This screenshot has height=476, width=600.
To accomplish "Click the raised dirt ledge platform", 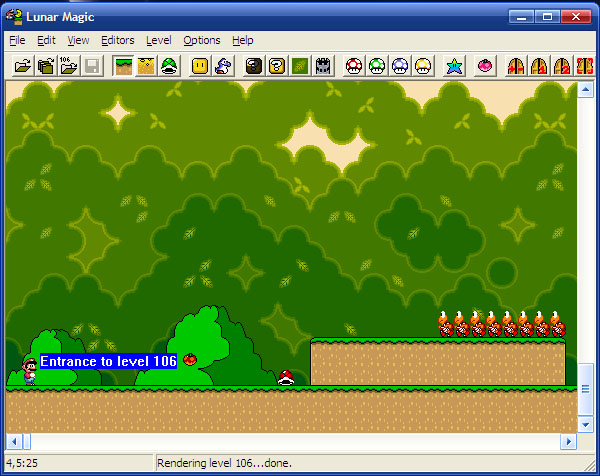I will coord(438,362).
